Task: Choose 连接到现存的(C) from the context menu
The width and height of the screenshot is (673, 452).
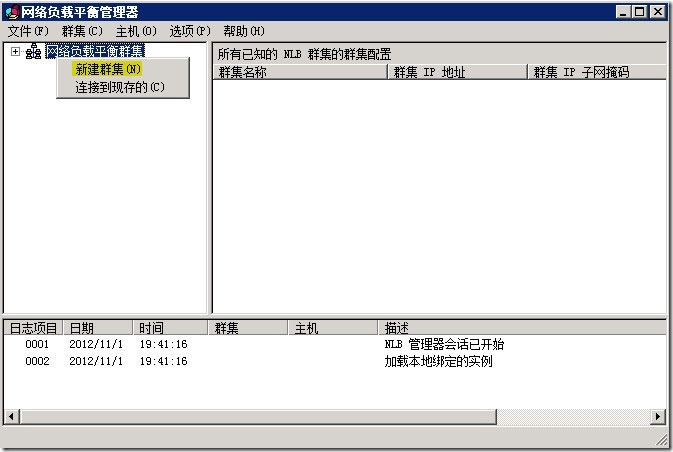Action: pyautogui.click(x=119, y=87)
